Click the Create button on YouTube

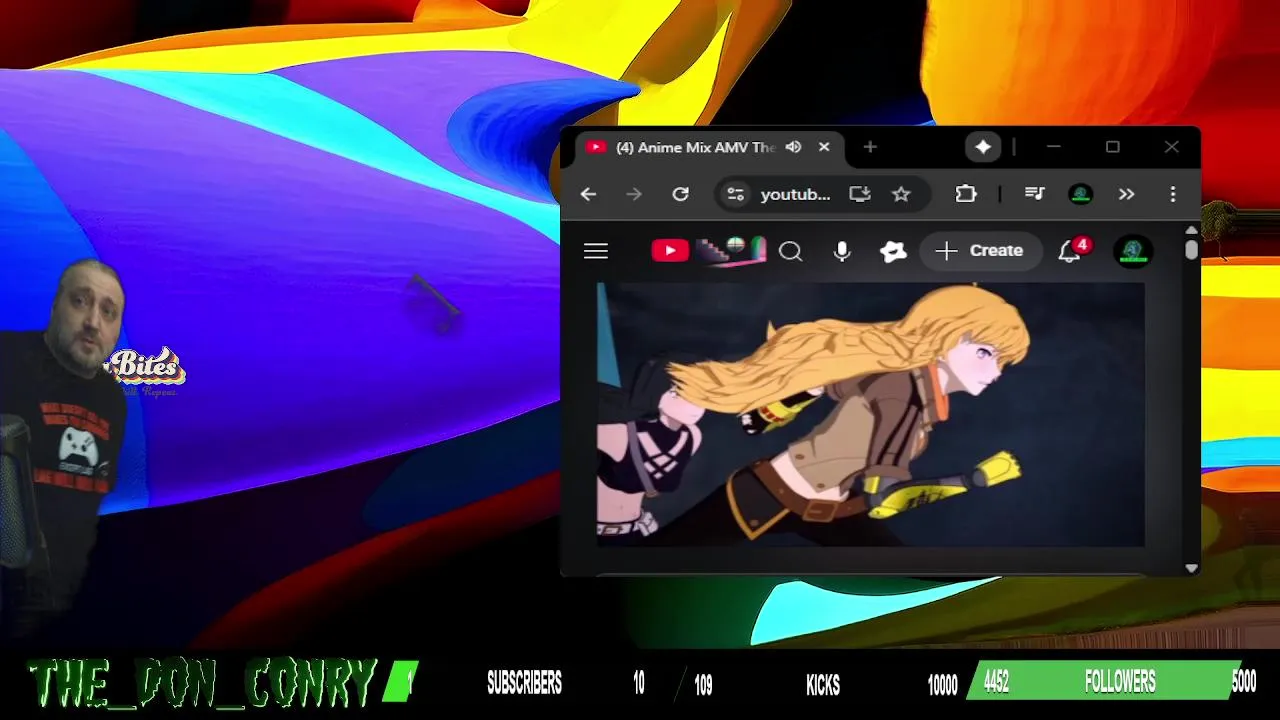pyautogui.click(x=979, y=251)
